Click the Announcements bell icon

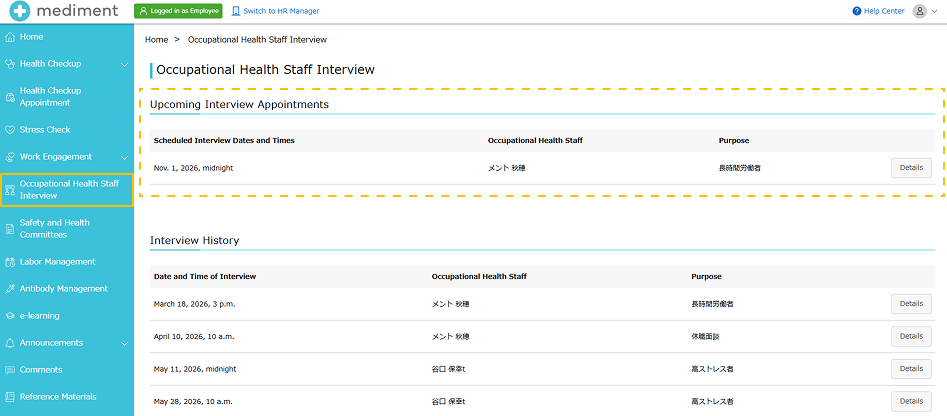click(x=9, y=343)
